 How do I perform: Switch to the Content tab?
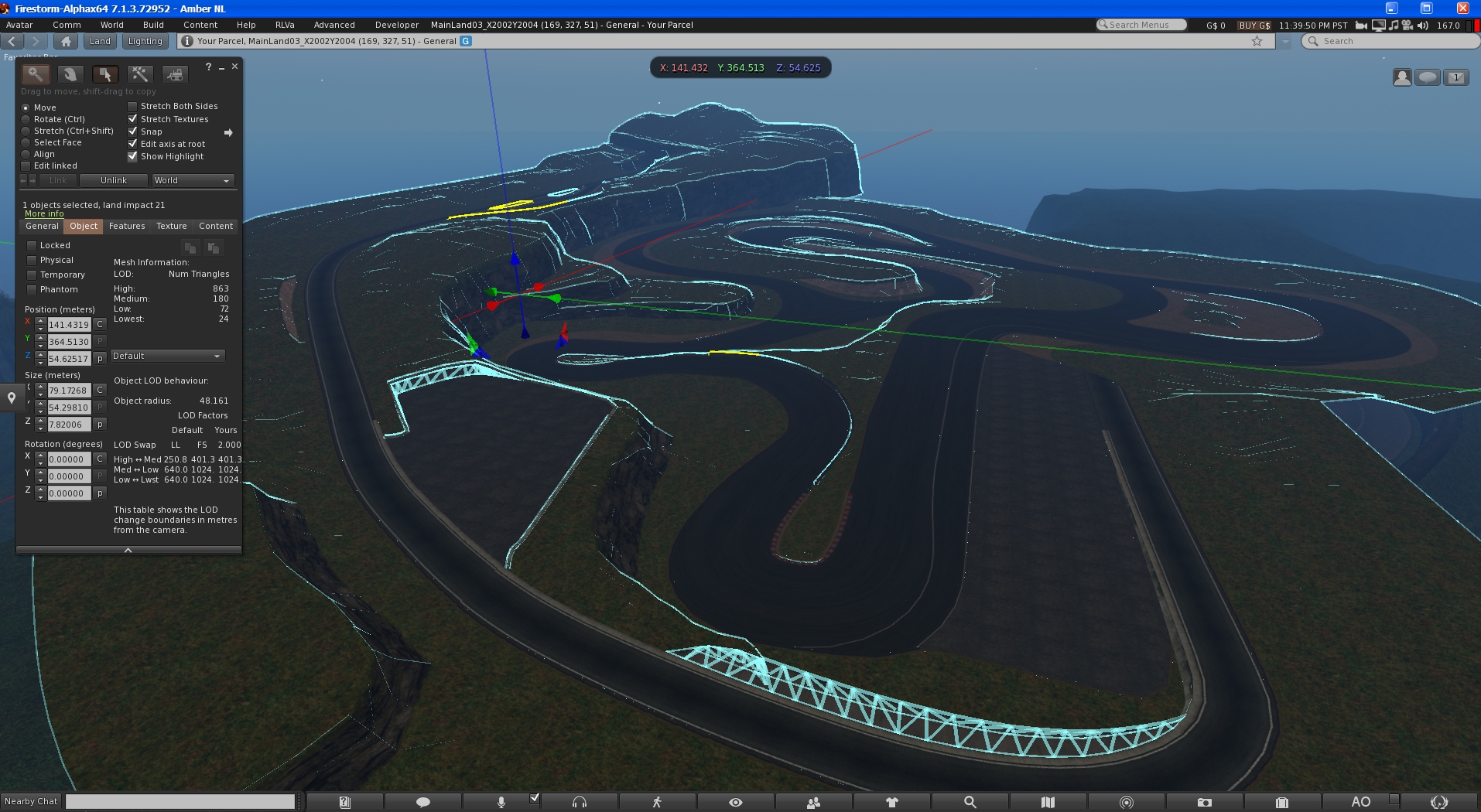click(x=216, y=226)
